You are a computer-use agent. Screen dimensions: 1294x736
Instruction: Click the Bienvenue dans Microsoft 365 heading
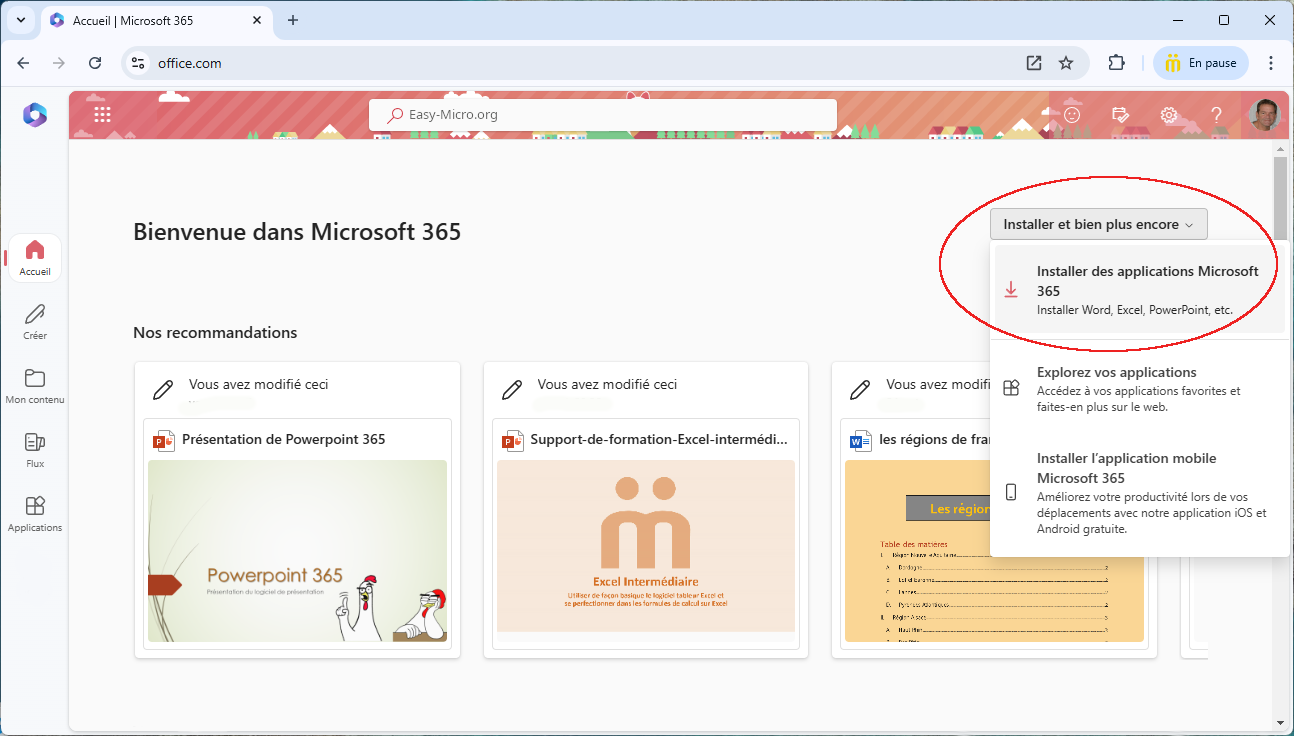pos(297,232)
